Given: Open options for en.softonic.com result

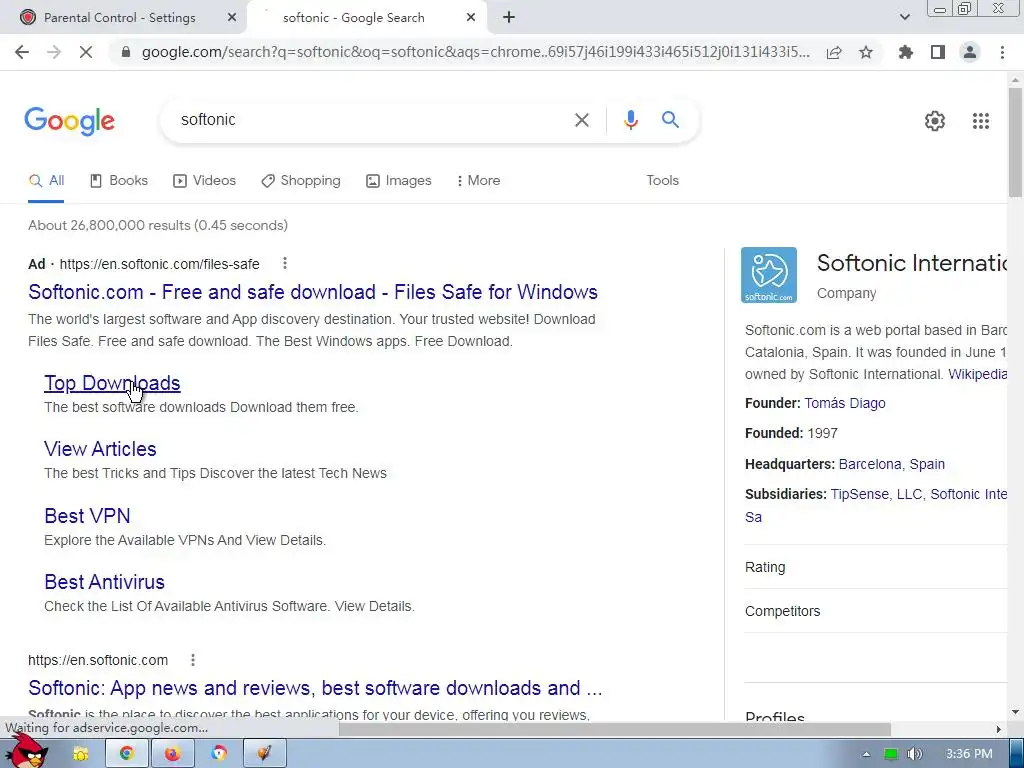Looking at the screenshot, I should coord(193,660).
